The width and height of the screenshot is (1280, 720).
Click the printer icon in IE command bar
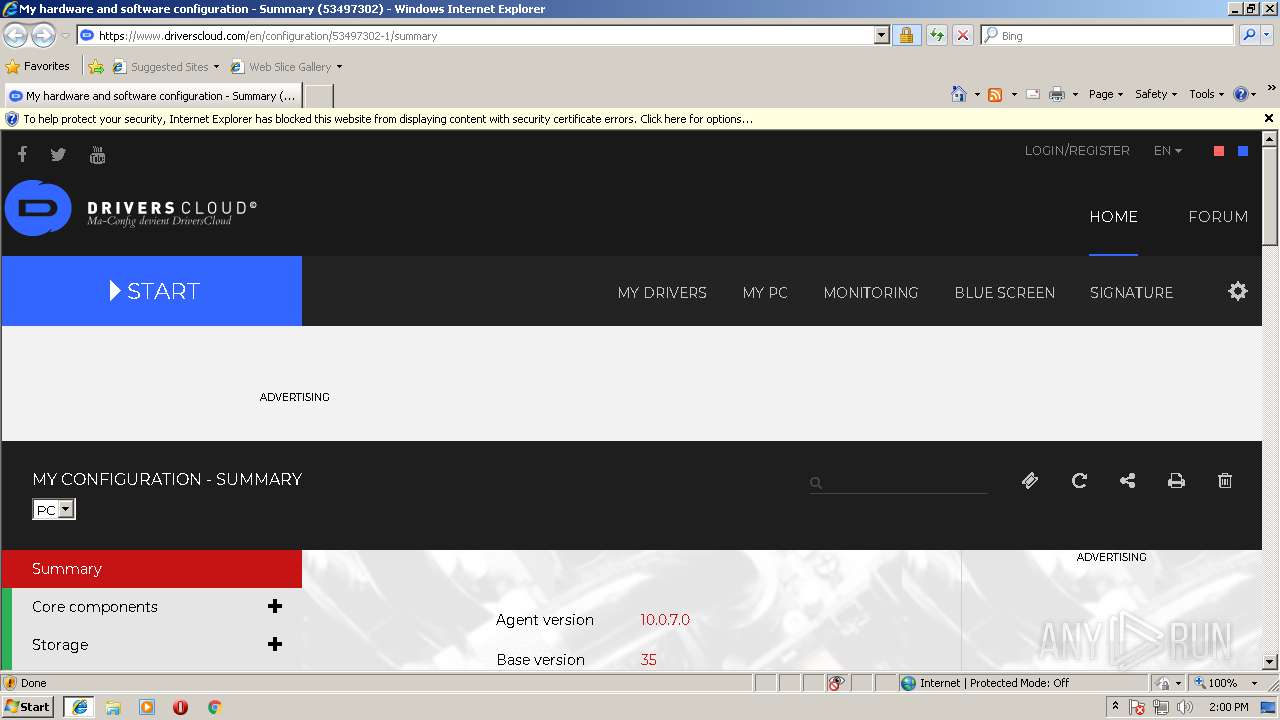click(1057, 94)
